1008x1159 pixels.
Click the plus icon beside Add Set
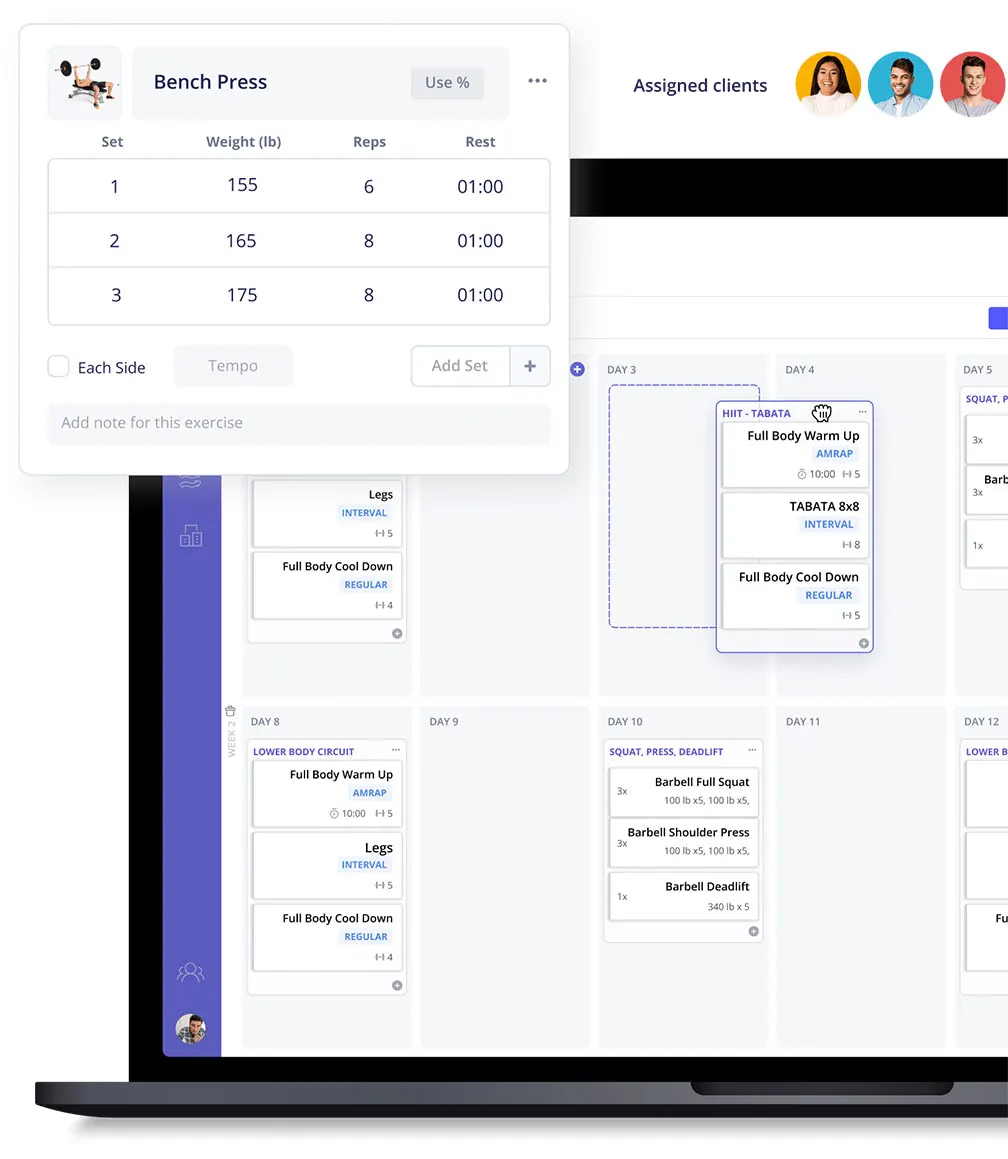[530, 366]
